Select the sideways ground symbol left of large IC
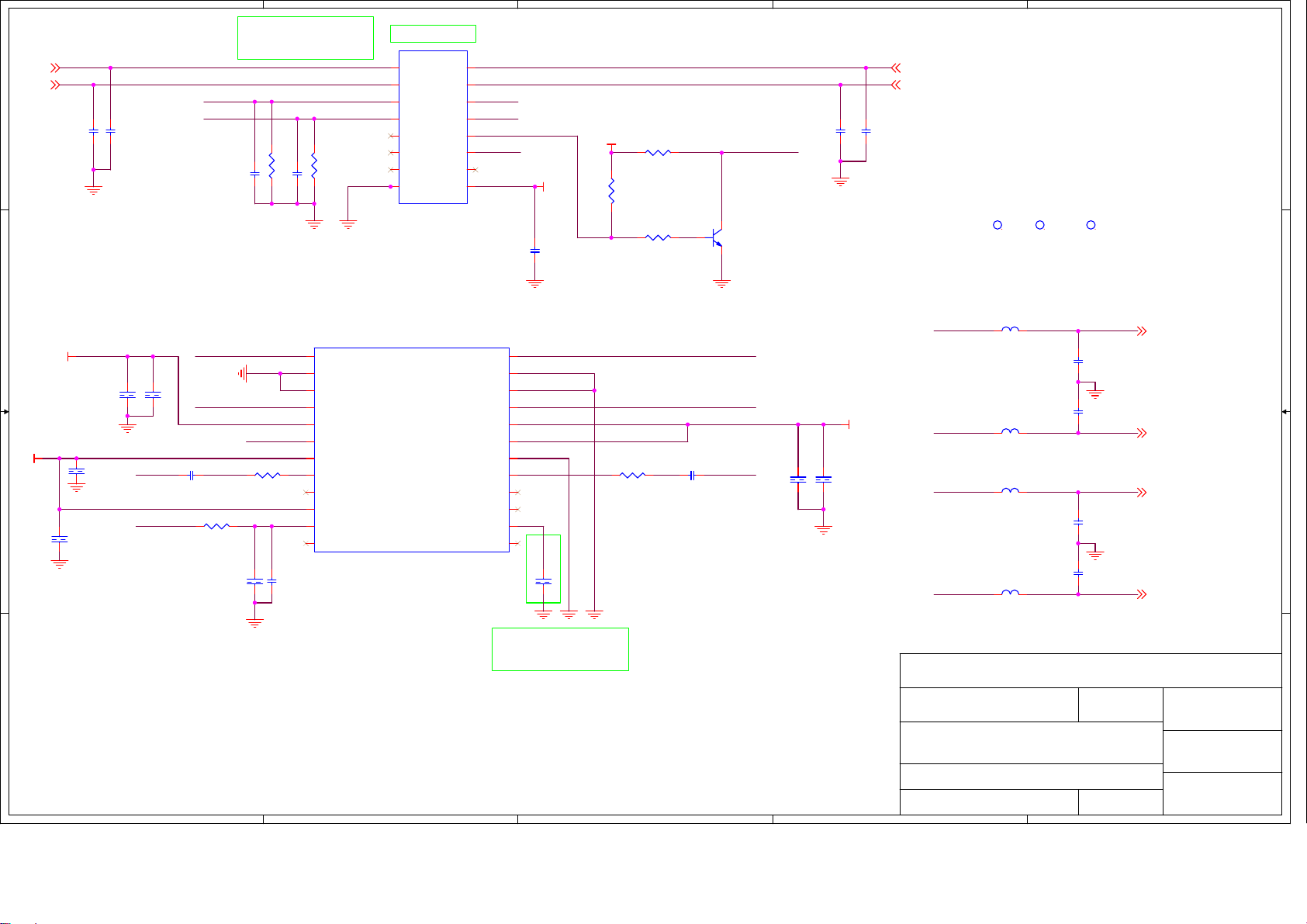The image size is (1307, 924). (x=243, y=374)
